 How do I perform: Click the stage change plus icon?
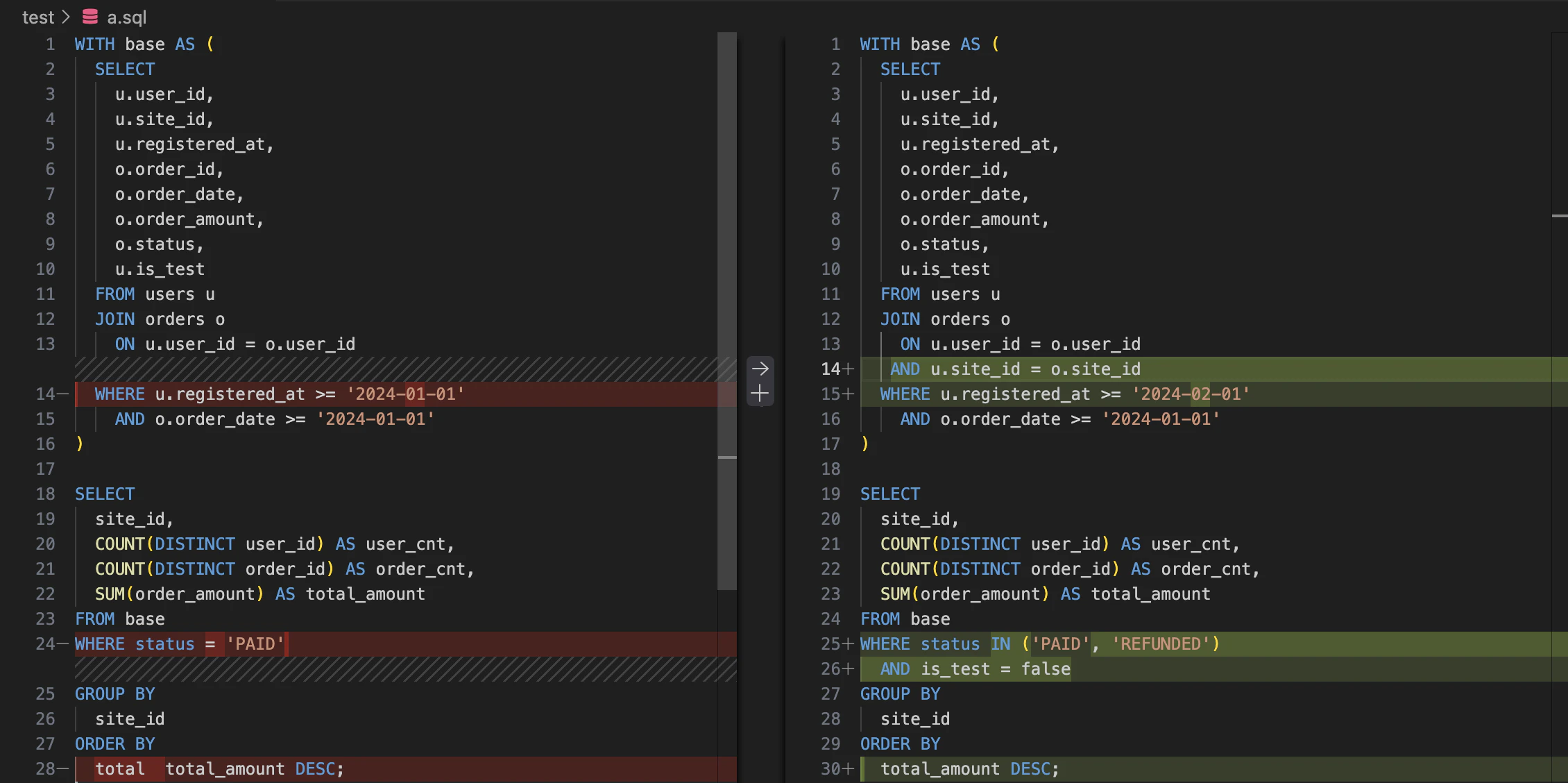(760, 394)
